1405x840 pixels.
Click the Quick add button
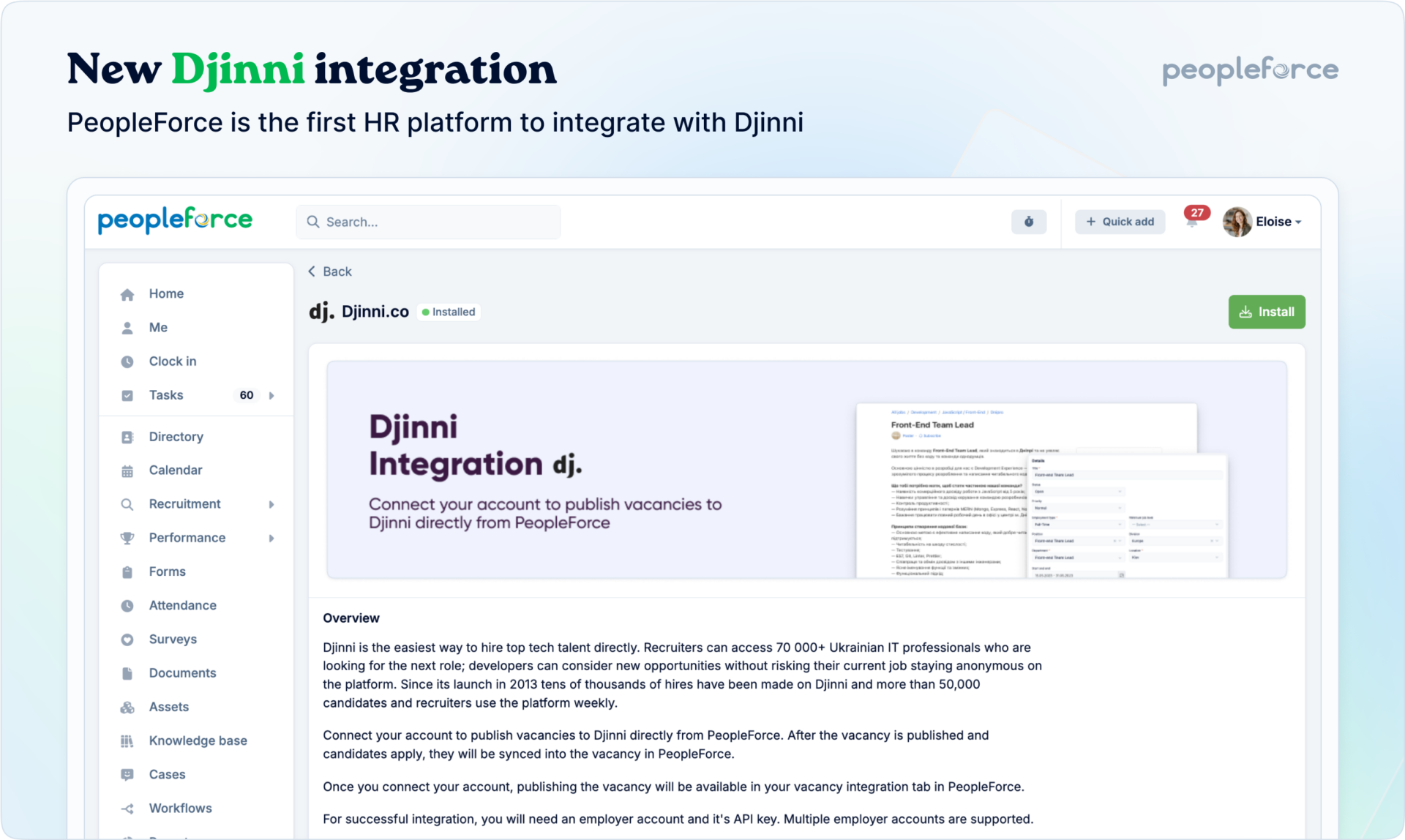1120,222
